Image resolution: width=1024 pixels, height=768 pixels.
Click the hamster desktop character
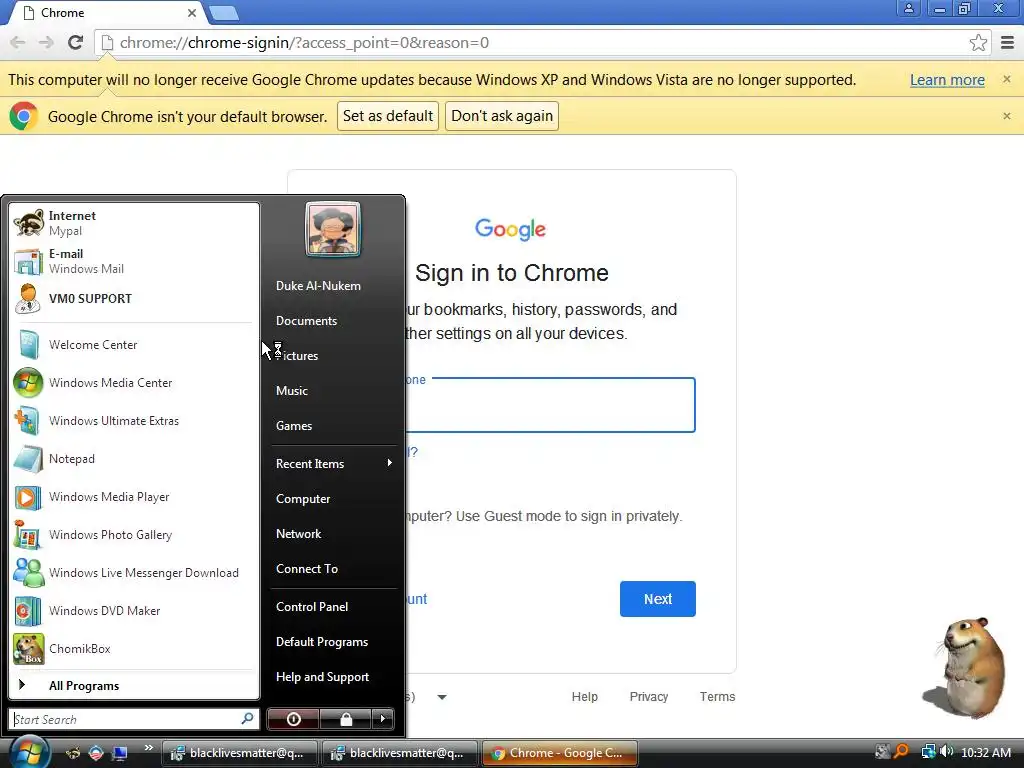tap(967, 667)
